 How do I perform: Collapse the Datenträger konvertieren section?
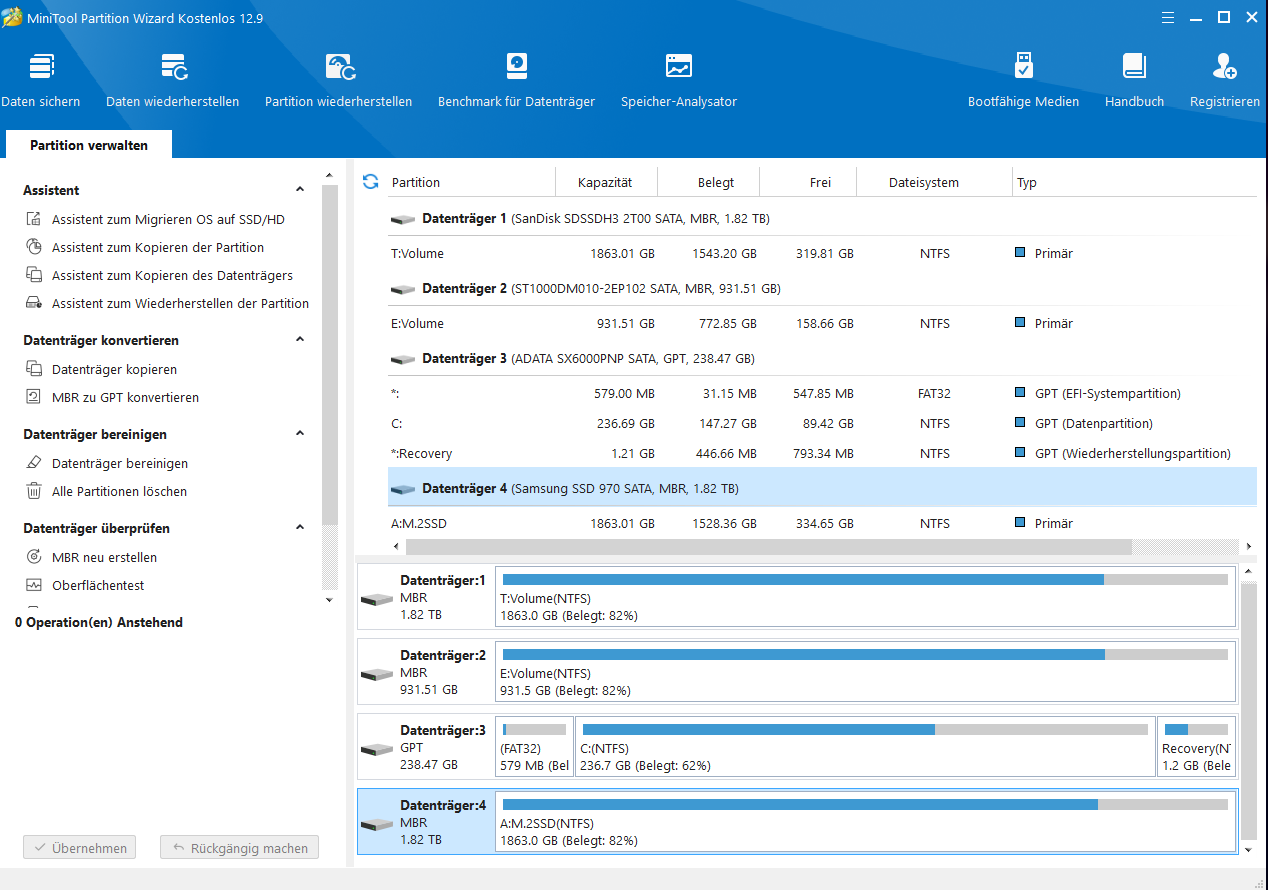pos(300,340)
